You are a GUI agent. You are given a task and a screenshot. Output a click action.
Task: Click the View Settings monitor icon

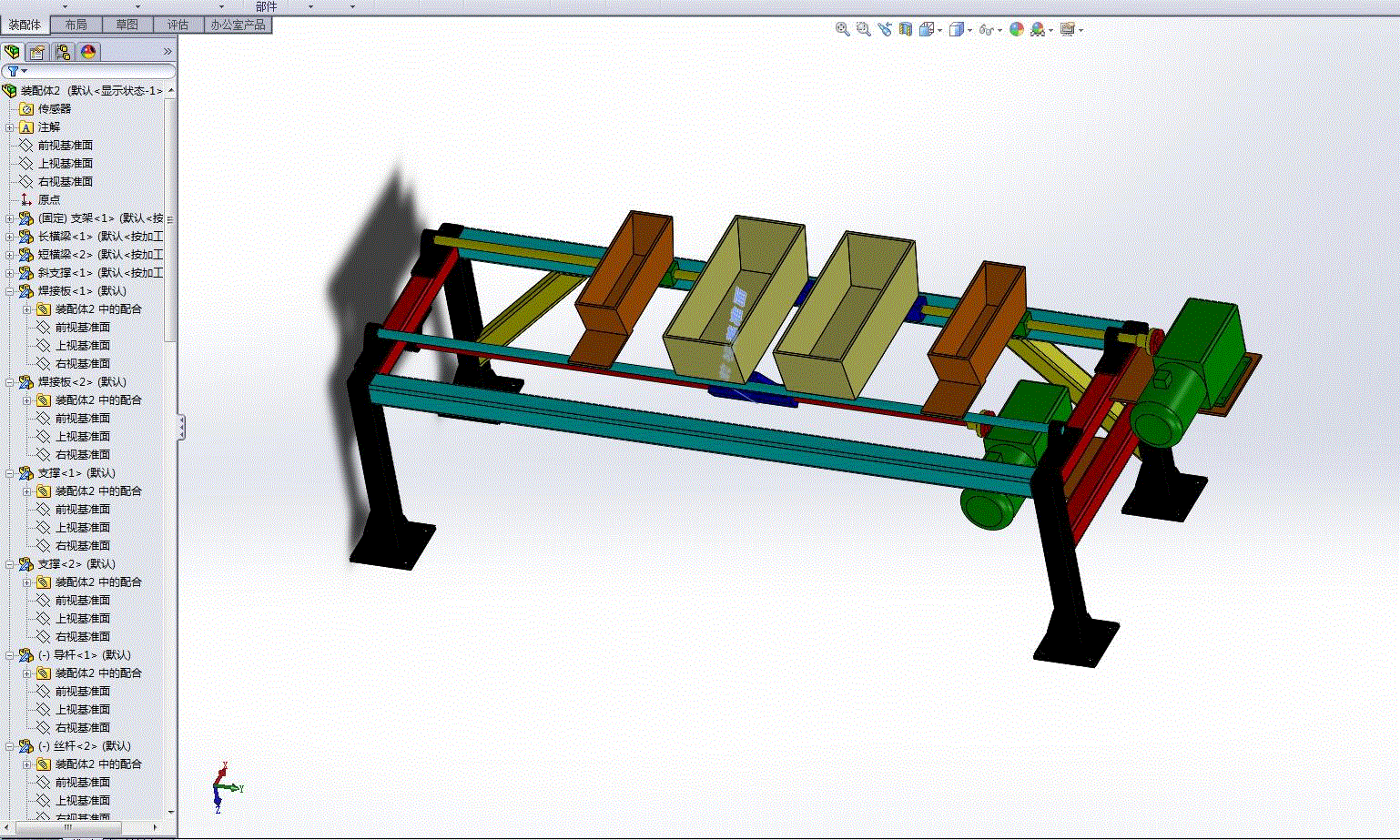[1067, 29]
